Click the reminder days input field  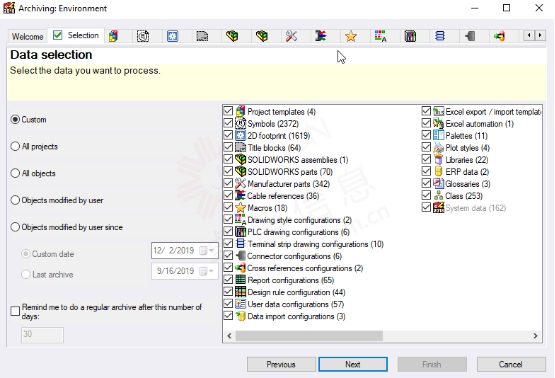tap(42, 335)
